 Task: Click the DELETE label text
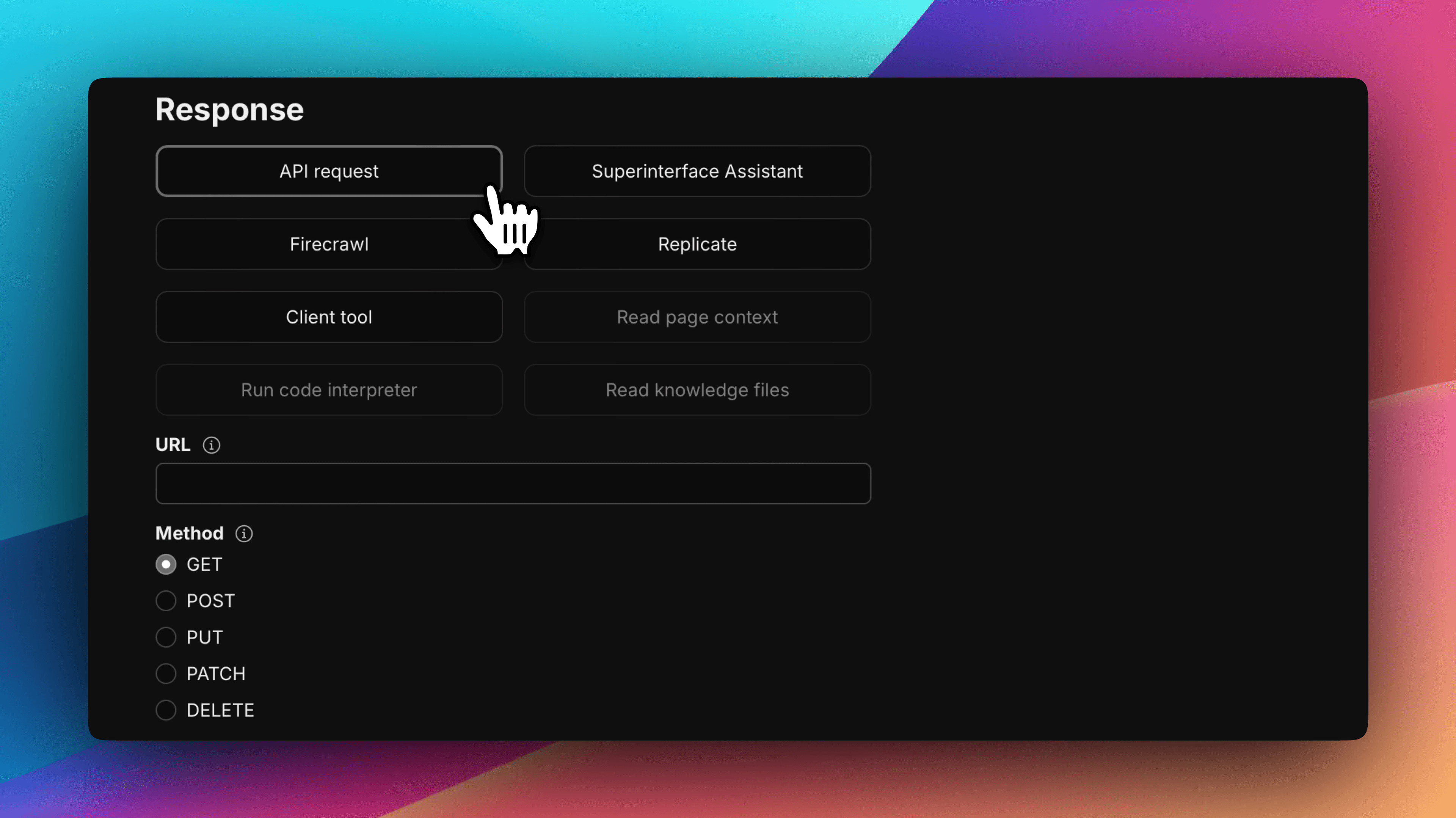(x=220, y=710)
